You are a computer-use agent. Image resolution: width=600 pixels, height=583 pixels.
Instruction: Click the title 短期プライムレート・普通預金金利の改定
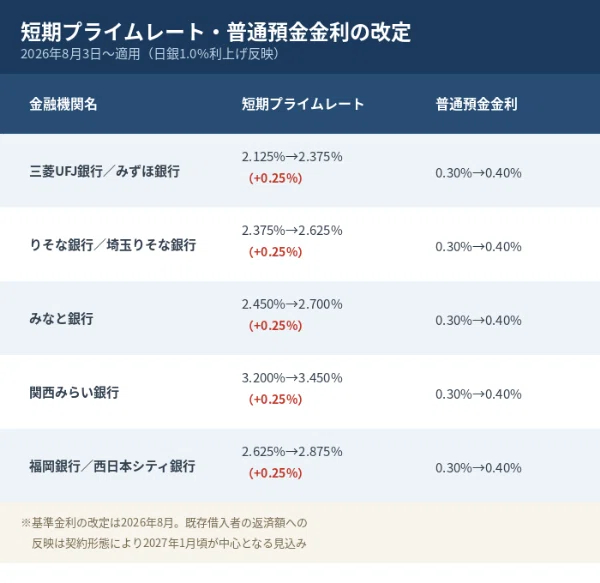pos(216,32)
